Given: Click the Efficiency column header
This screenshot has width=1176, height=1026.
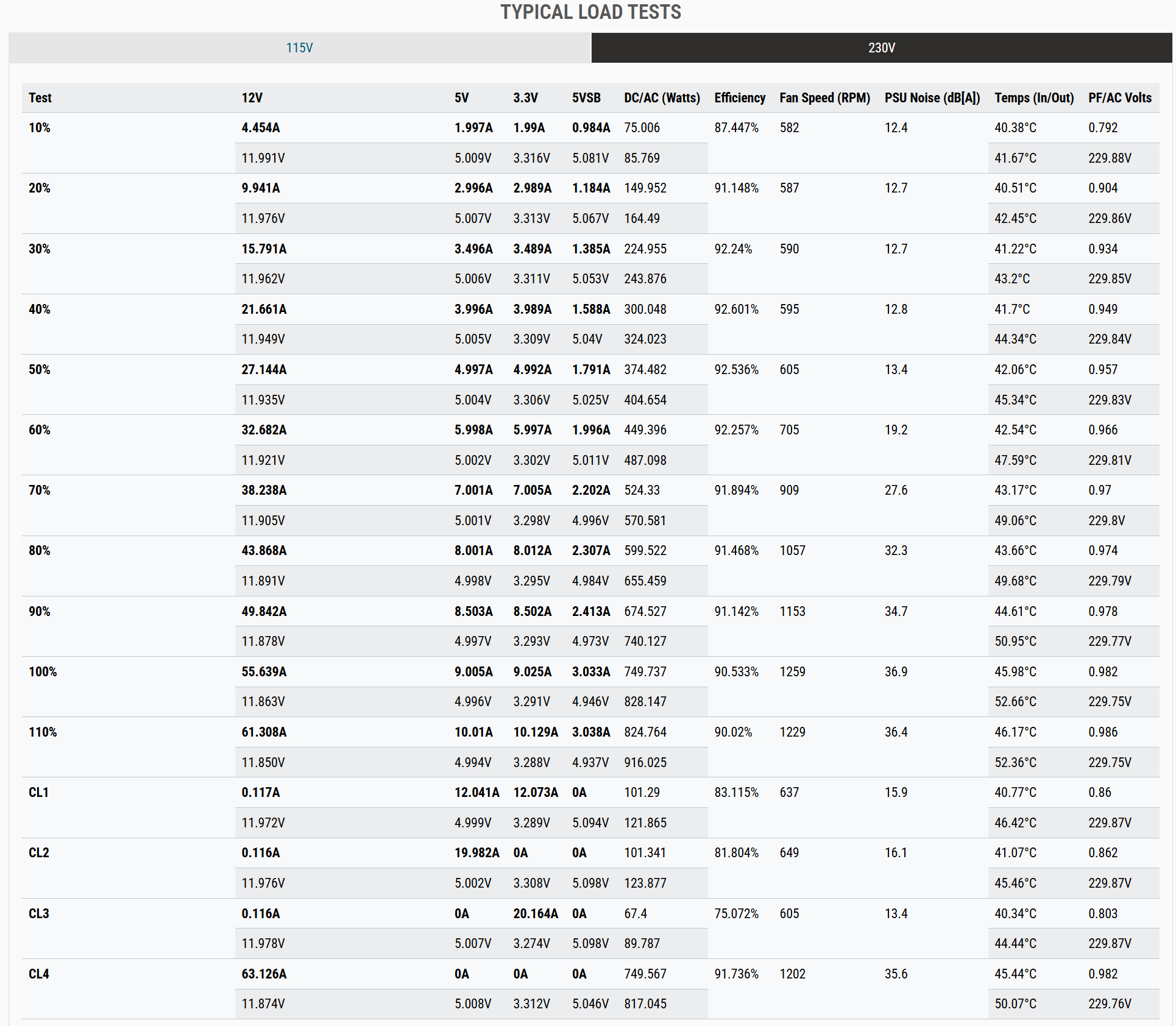Looking at the screenshot, I should point(739,98).
